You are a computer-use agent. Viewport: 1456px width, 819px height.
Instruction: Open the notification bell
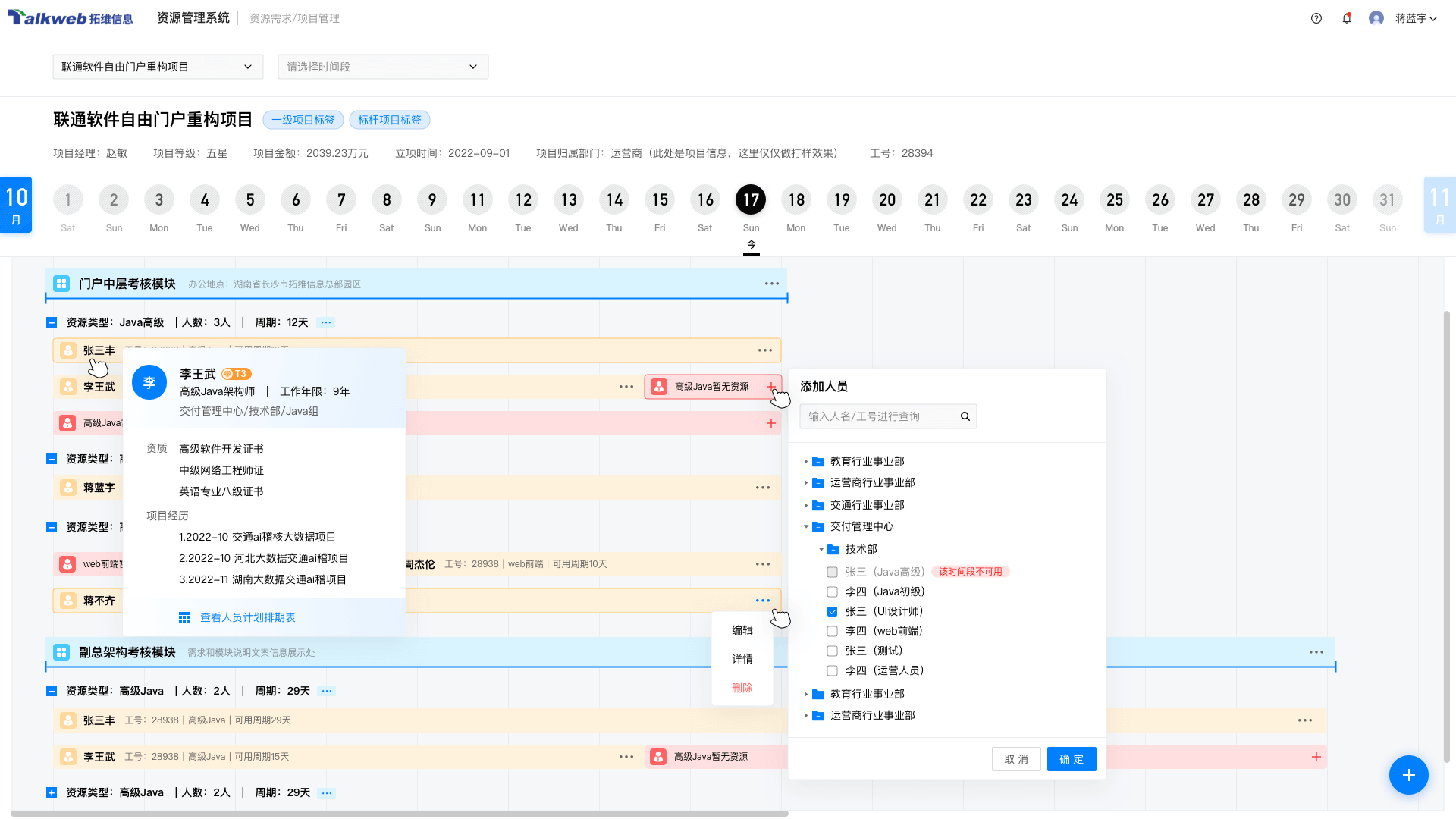point(1347,18)
